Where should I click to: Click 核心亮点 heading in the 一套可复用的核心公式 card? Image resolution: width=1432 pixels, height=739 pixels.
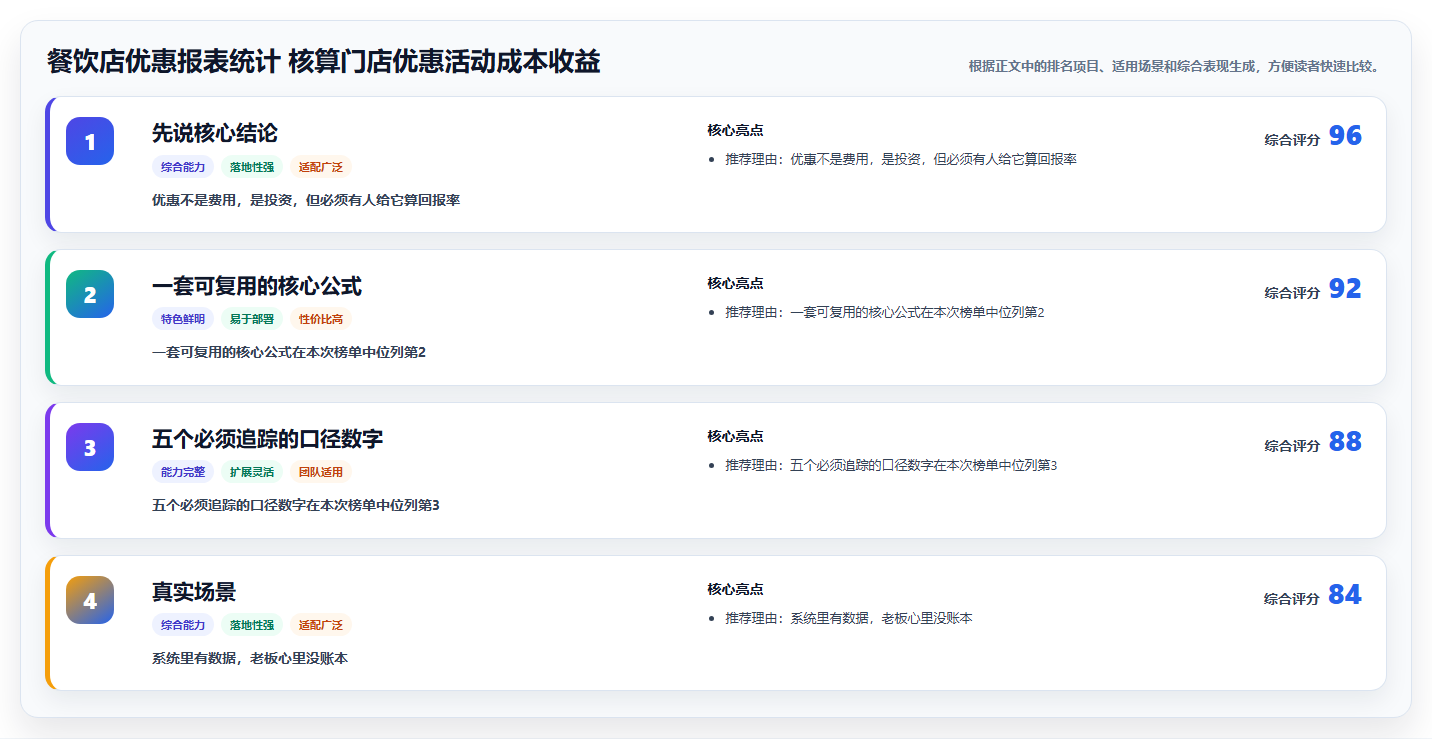pyautogui.click(x=735, y=284)
